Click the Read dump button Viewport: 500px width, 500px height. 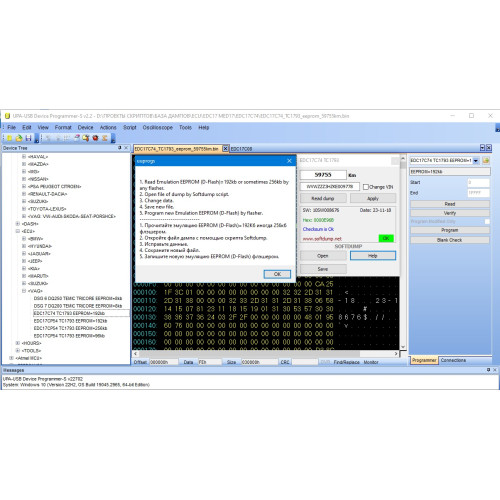click(x=323, y=198)
